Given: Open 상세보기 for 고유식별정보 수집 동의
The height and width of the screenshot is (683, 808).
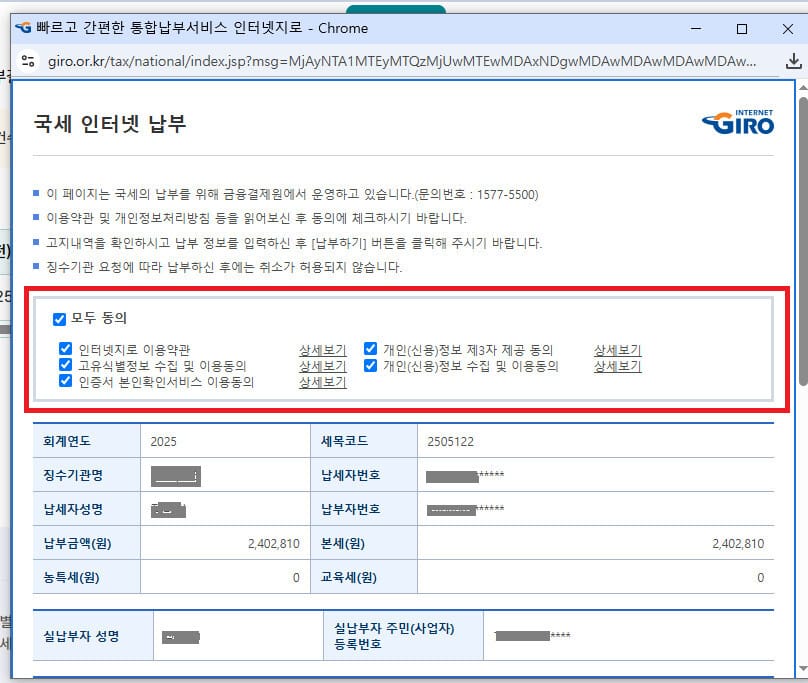Looking at the screenshot, I should tap(322, 364).
